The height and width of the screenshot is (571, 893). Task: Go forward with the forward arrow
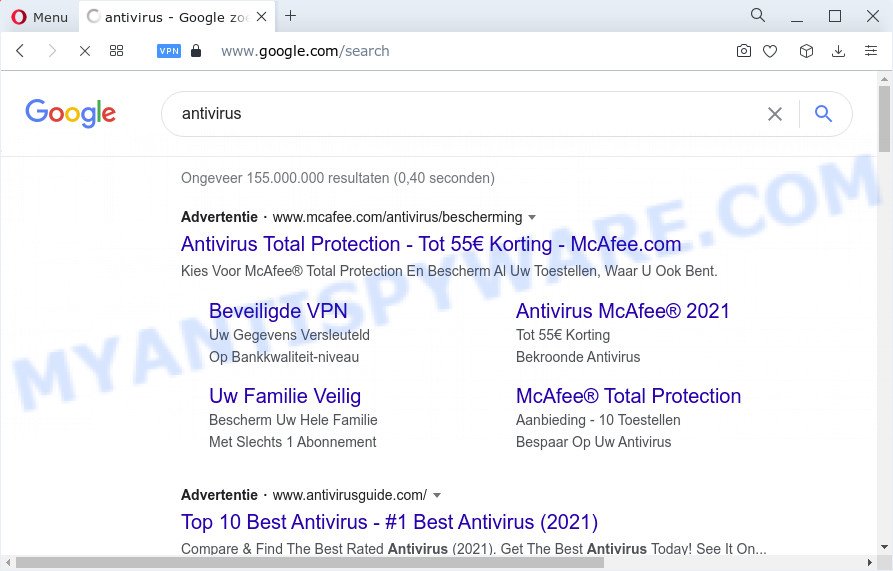52,51
